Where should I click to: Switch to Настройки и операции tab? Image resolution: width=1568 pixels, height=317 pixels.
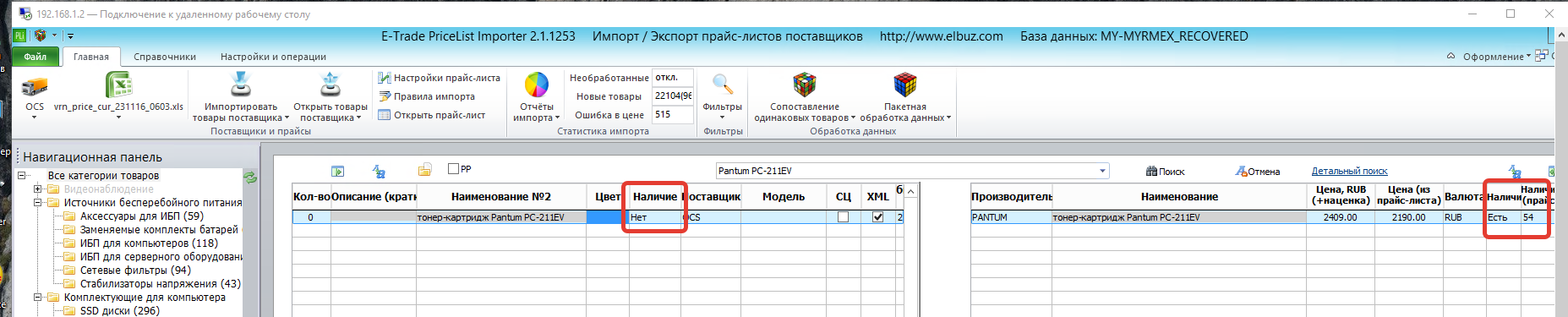coord(273,57)
